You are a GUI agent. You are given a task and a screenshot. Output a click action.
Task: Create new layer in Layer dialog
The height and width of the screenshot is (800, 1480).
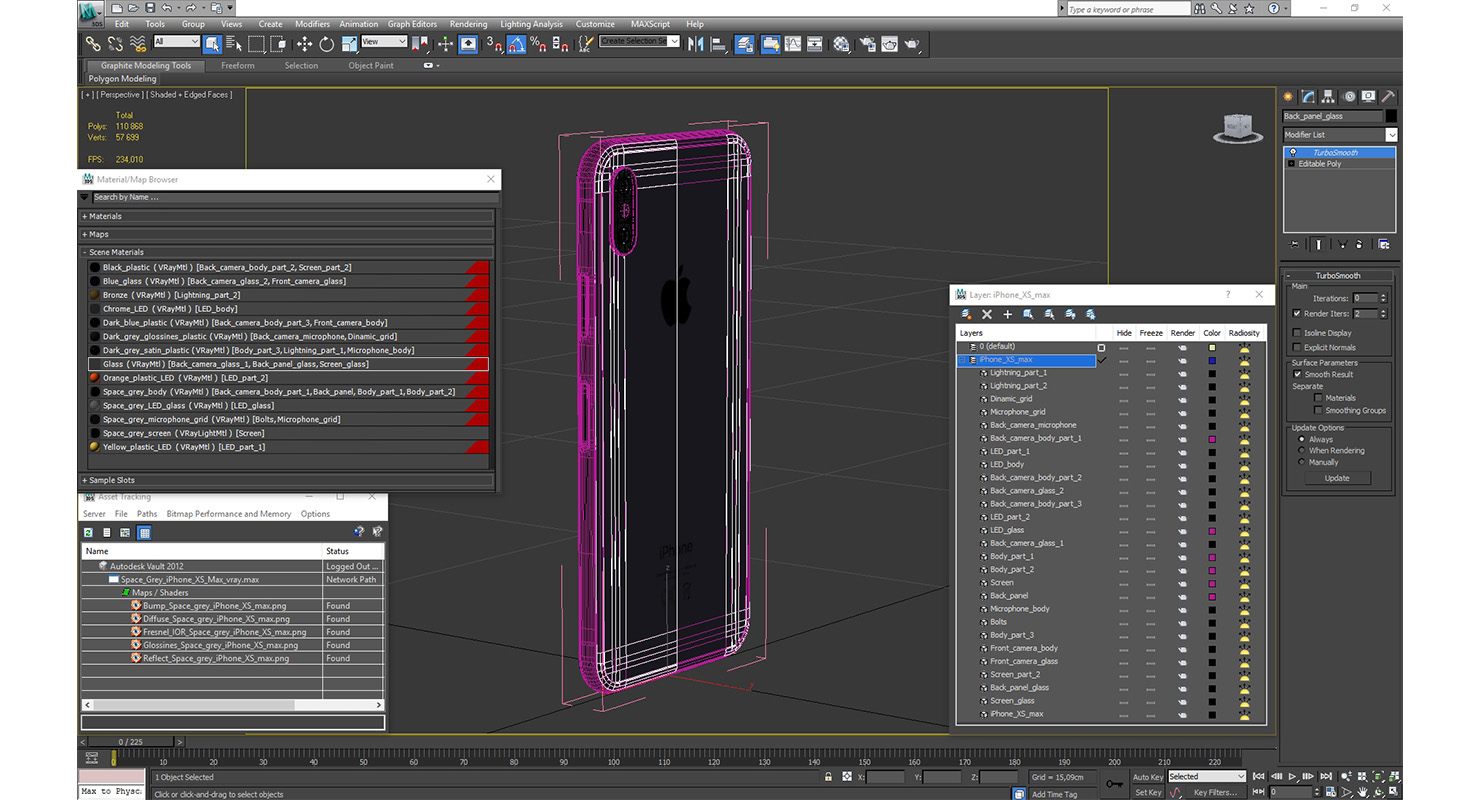click(966, 314)
